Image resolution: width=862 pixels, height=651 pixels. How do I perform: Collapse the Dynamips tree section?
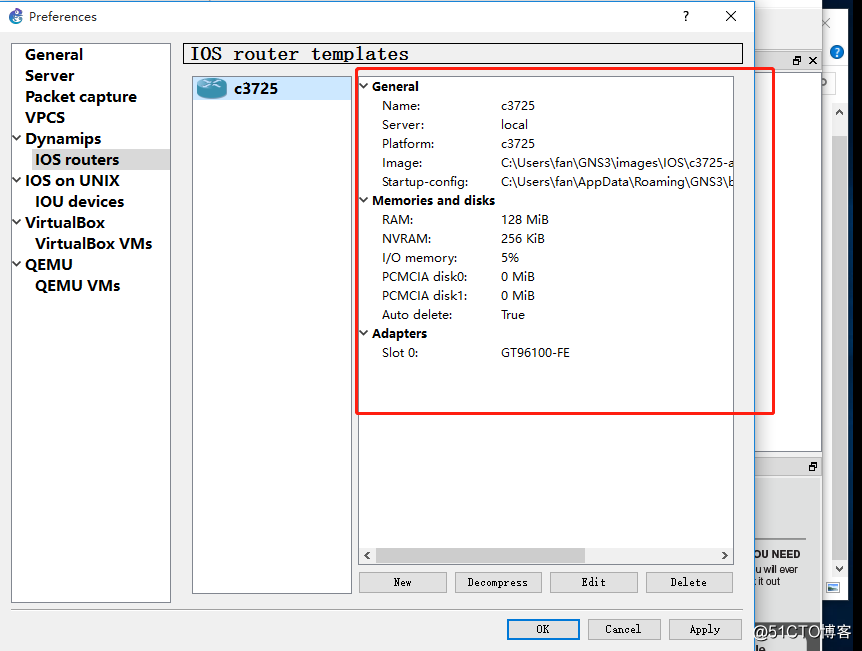pos(17,138)
